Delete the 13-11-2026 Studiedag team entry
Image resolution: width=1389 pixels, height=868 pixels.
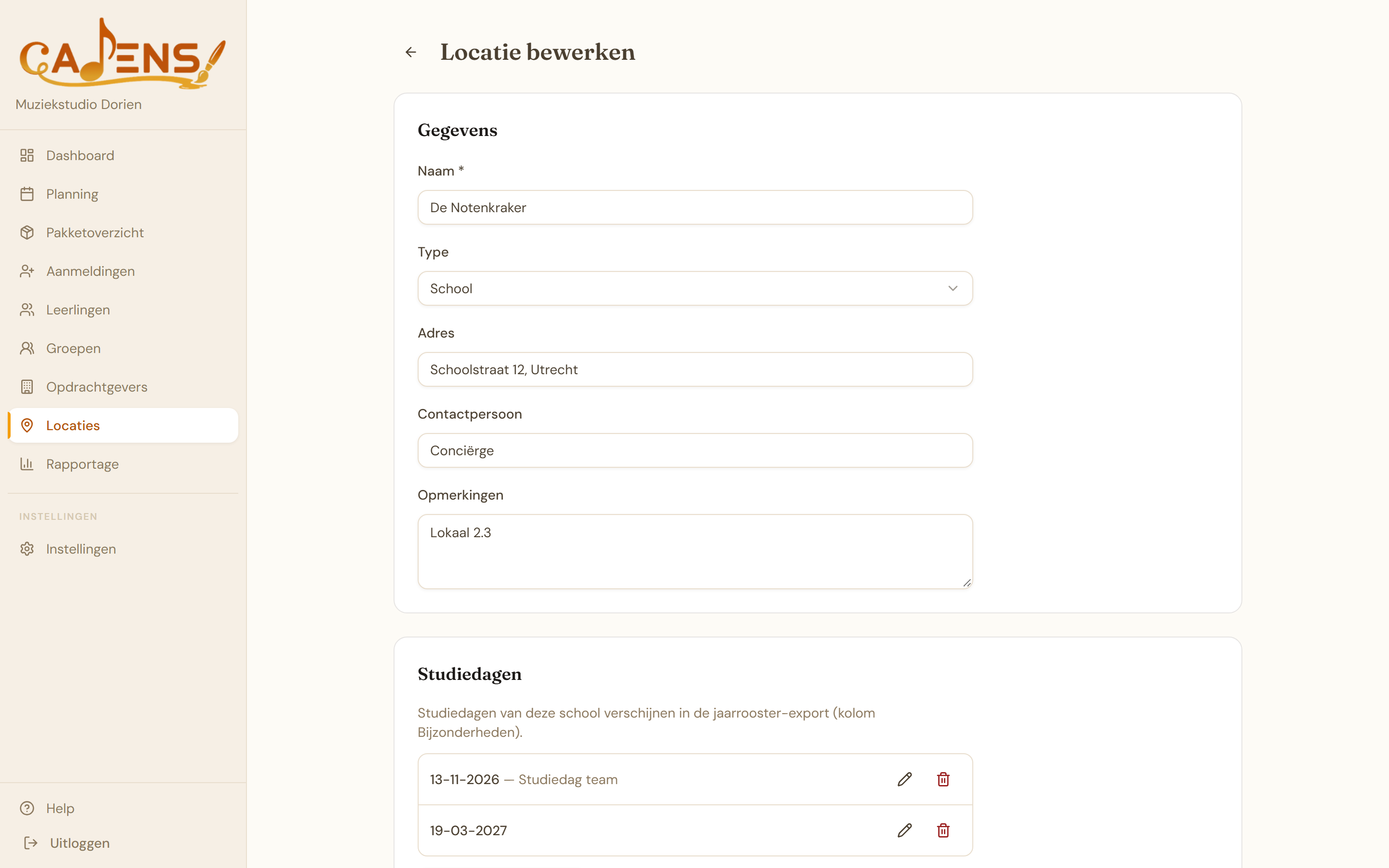(943, 780)
